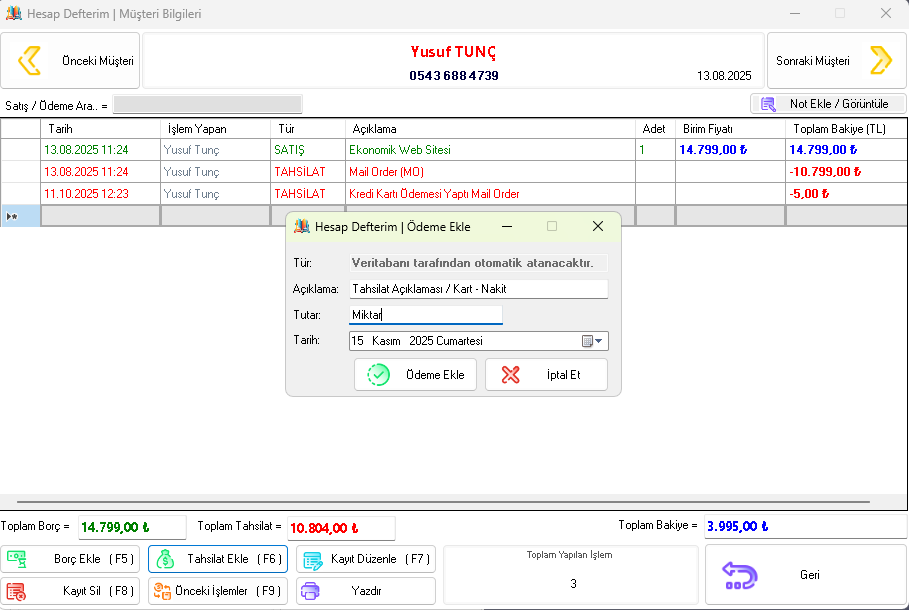This screenshot has height=610, width=909.
Task: Print using the Yazdır button
Action: [x=365, y=591]
